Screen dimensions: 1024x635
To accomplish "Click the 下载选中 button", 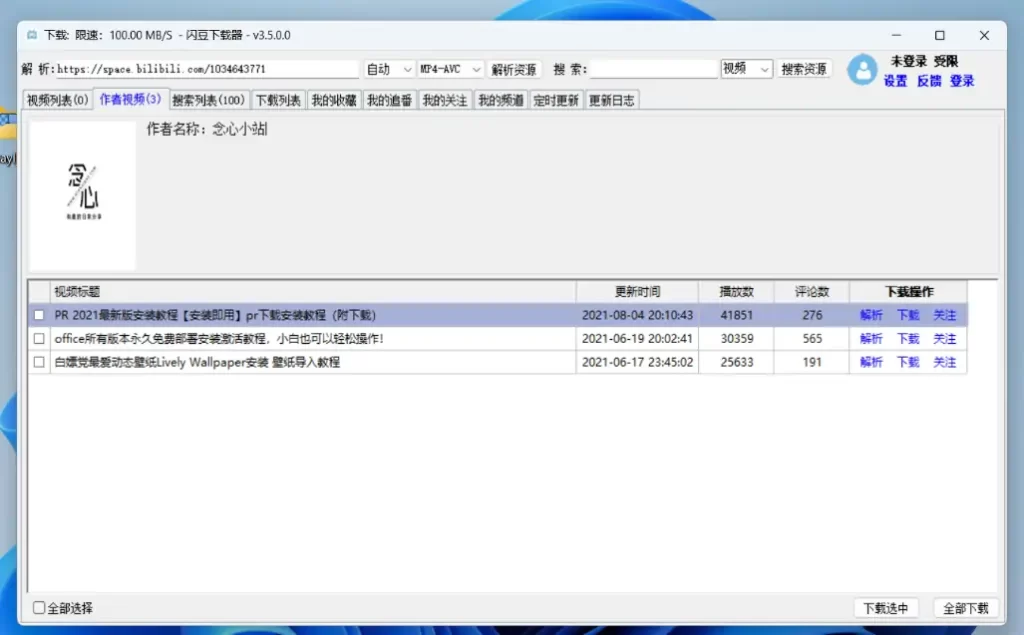I will coord(886,607).
